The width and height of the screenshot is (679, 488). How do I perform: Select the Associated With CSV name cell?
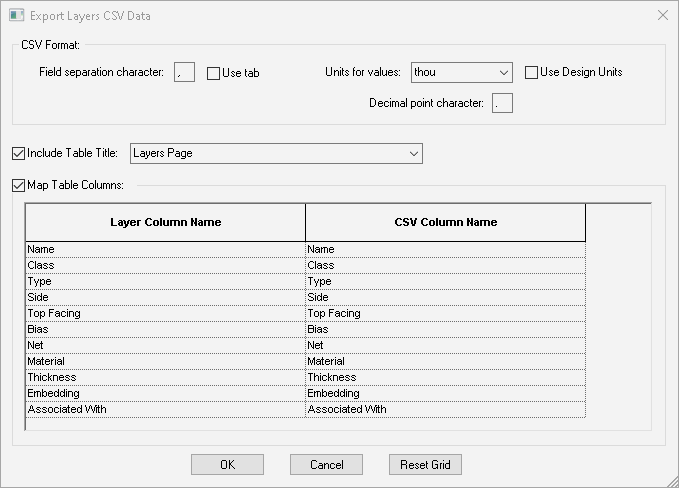445,409
